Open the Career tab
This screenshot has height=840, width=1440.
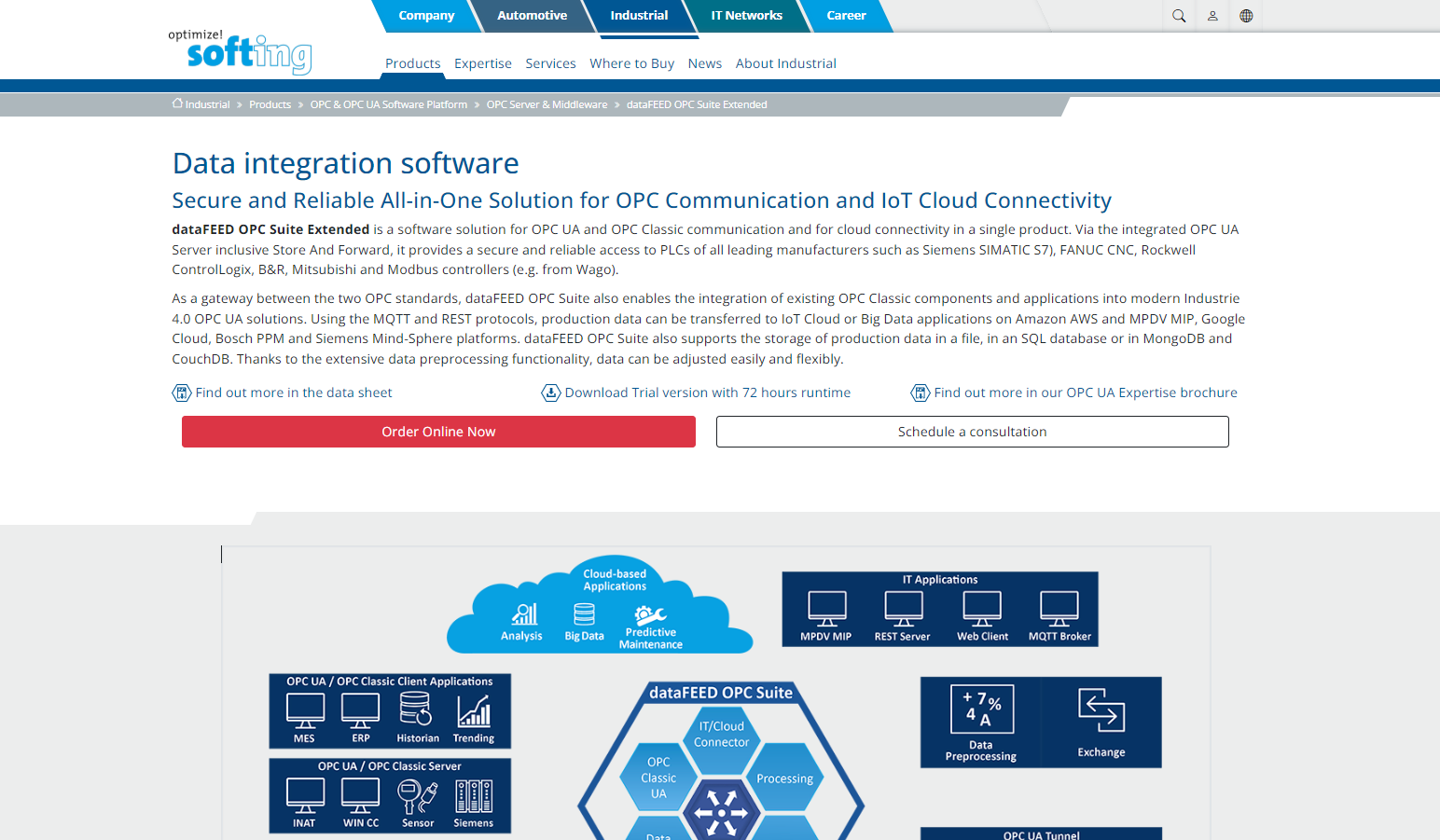coord(846,16)
